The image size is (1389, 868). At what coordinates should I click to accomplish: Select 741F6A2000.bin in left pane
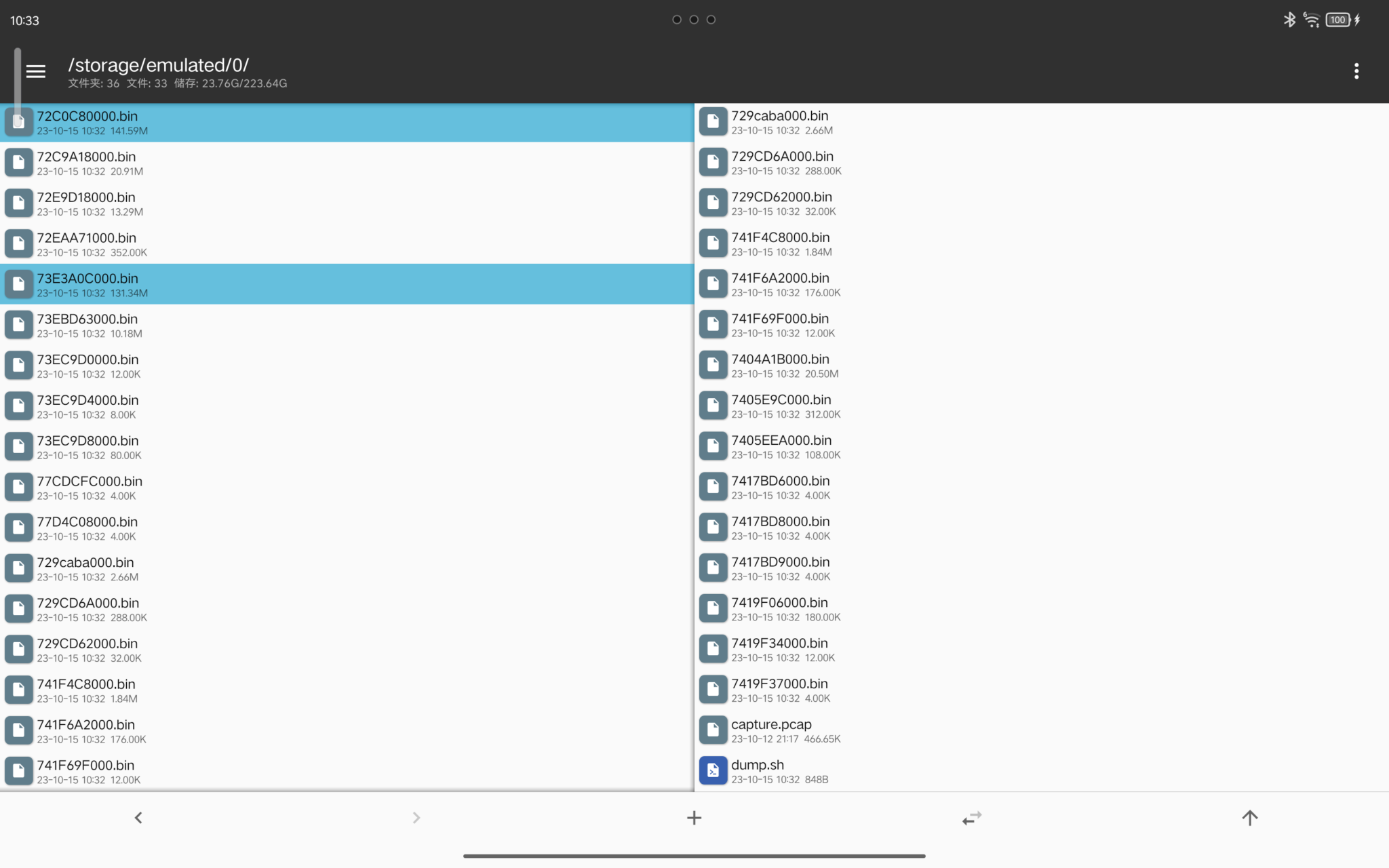pos(347,730)
